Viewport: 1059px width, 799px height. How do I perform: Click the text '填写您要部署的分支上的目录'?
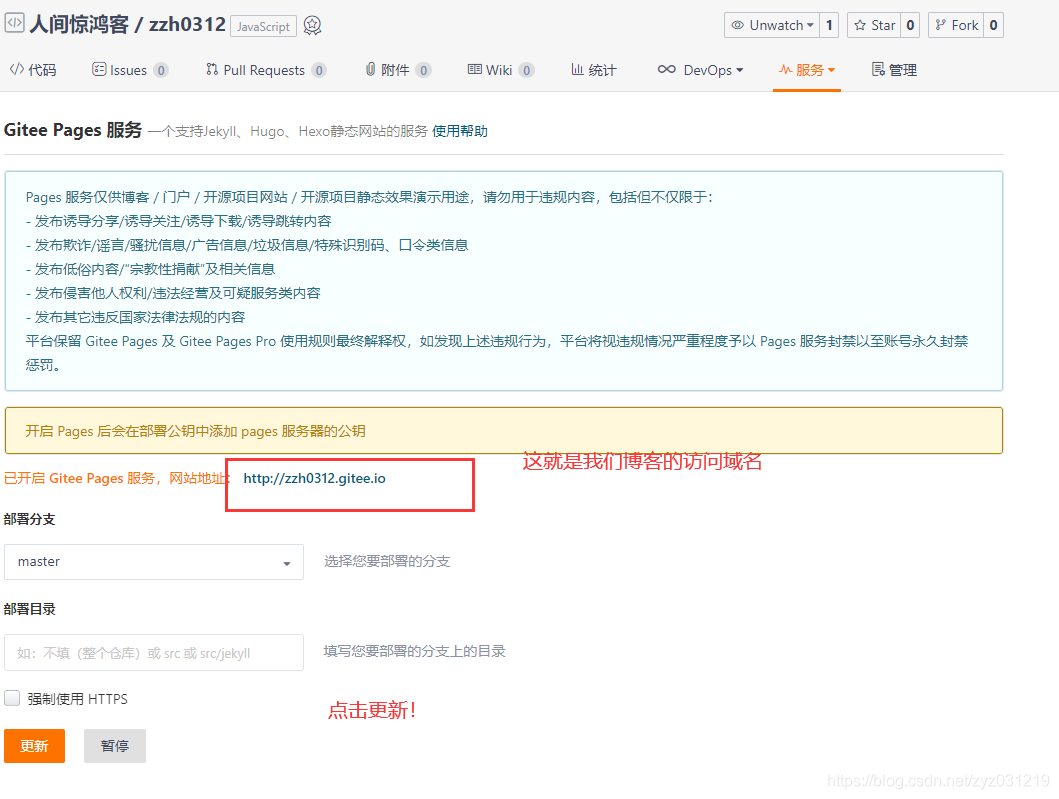point(415,651)
